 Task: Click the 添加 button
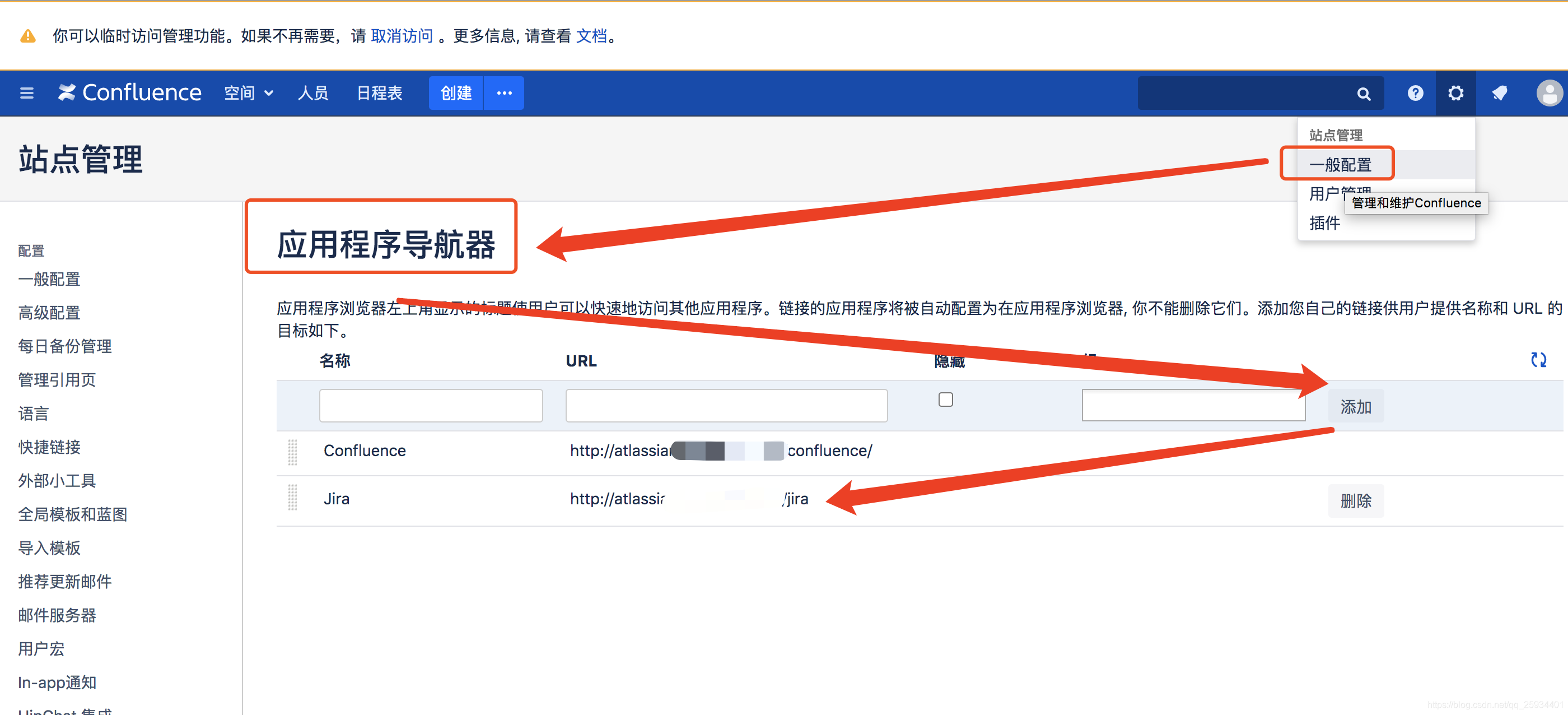1356,406
